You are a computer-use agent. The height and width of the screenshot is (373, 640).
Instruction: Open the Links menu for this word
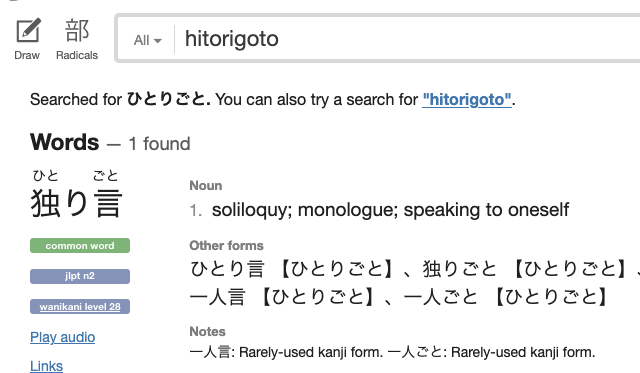[x=47, y=366]
